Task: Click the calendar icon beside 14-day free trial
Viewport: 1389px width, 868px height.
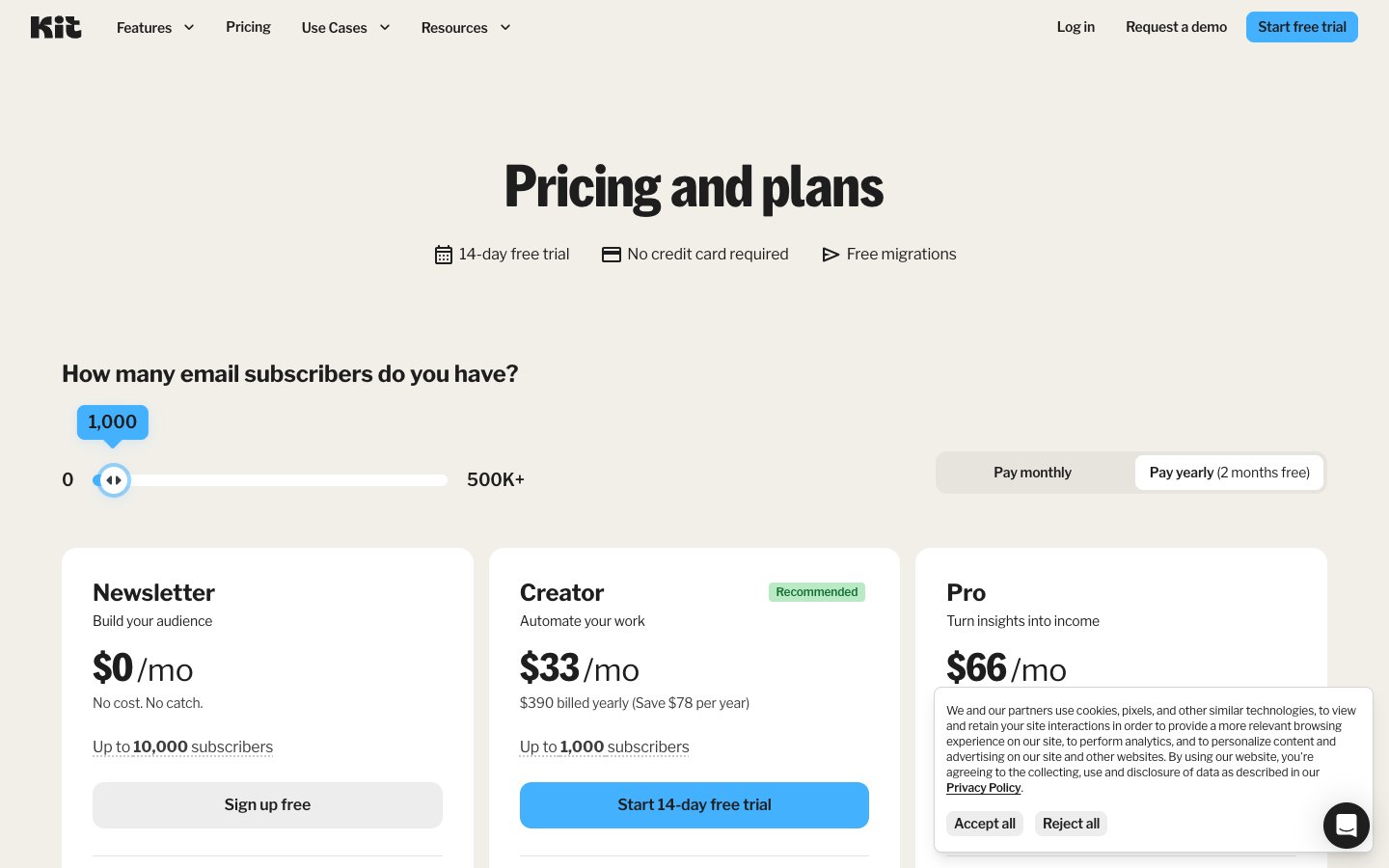Action: 444,254
